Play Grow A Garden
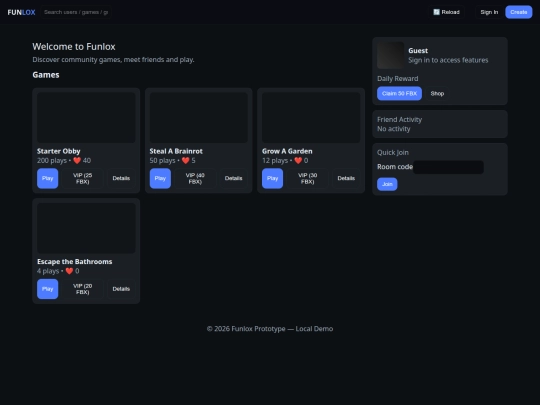540x405 pixels. 272,178
